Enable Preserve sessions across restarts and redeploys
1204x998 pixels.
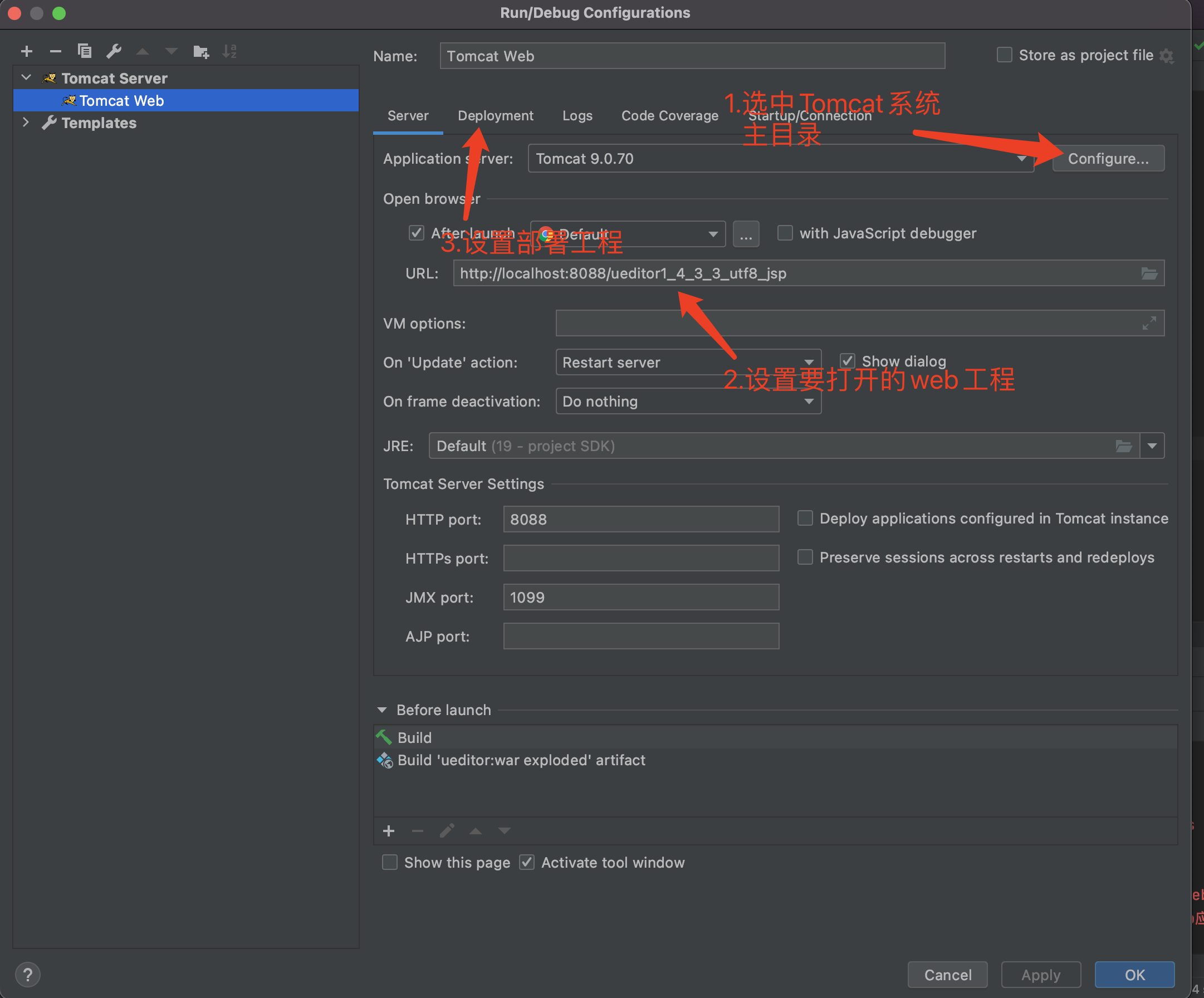(x=805, y=557)
